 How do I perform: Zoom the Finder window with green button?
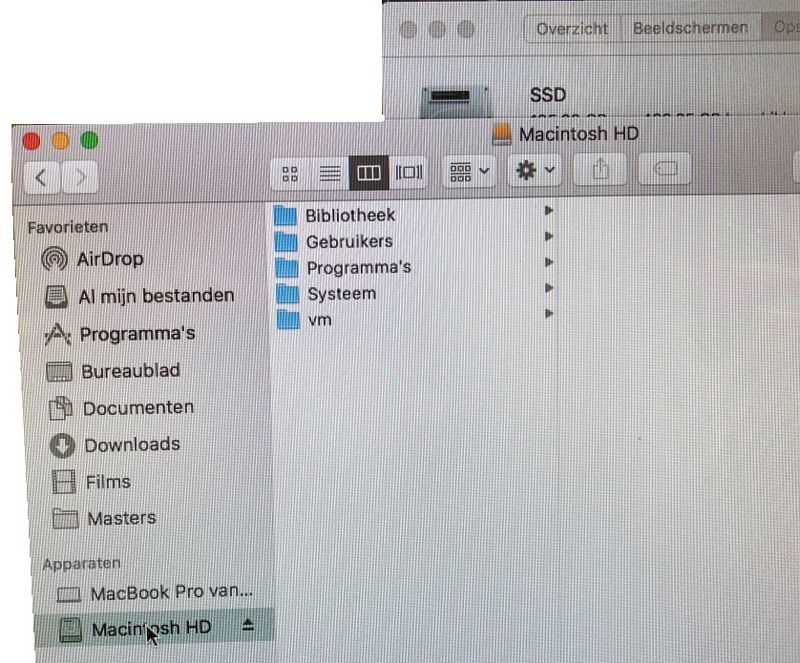tap(90, 140)
